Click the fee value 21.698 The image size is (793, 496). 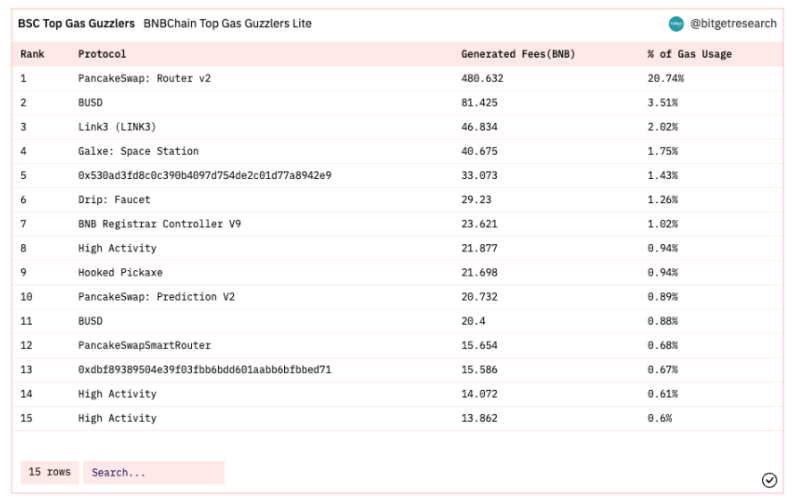click(x=479, y=273)
